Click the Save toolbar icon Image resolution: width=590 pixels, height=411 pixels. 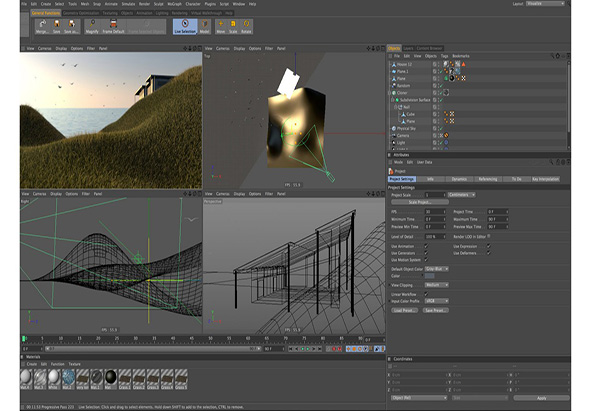point(56,26)
